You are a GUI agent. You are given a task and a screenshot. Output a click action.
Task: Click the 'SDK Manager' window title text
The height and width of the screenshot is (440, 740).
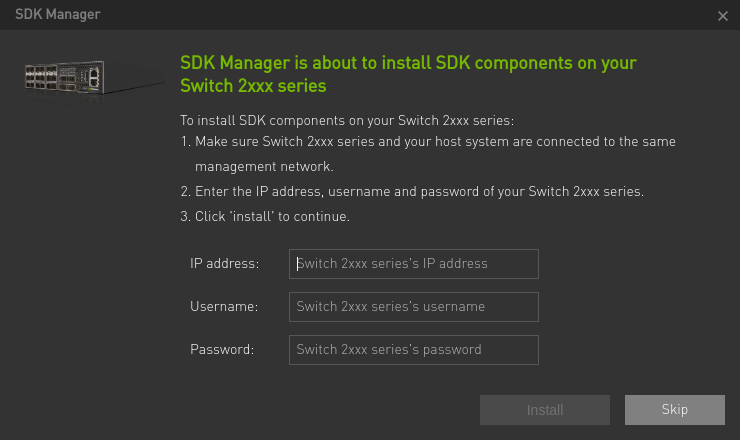58,14
